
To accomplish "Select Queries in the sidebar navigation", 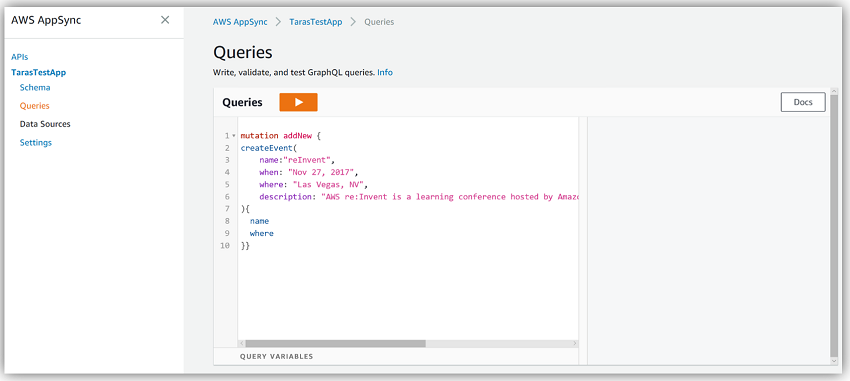I will [x=35, y=106].
